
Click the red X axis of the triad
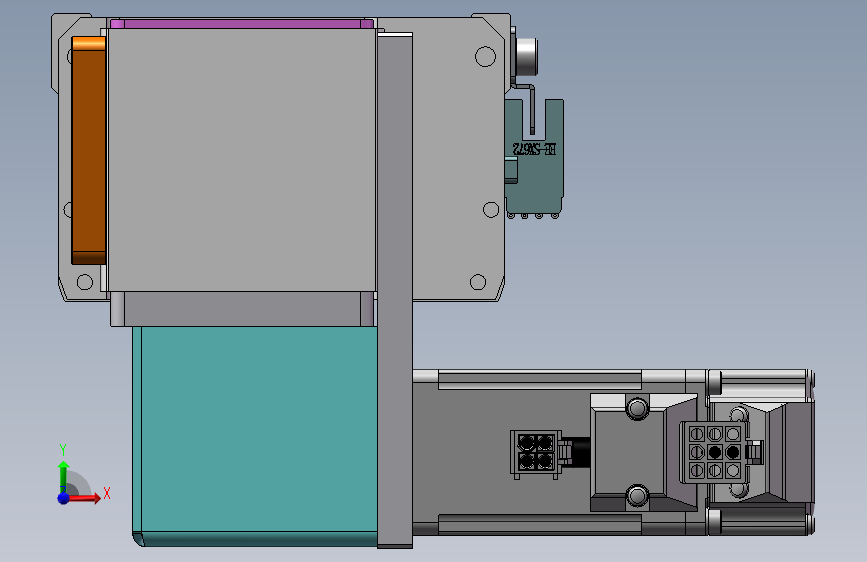pos(85,498)
